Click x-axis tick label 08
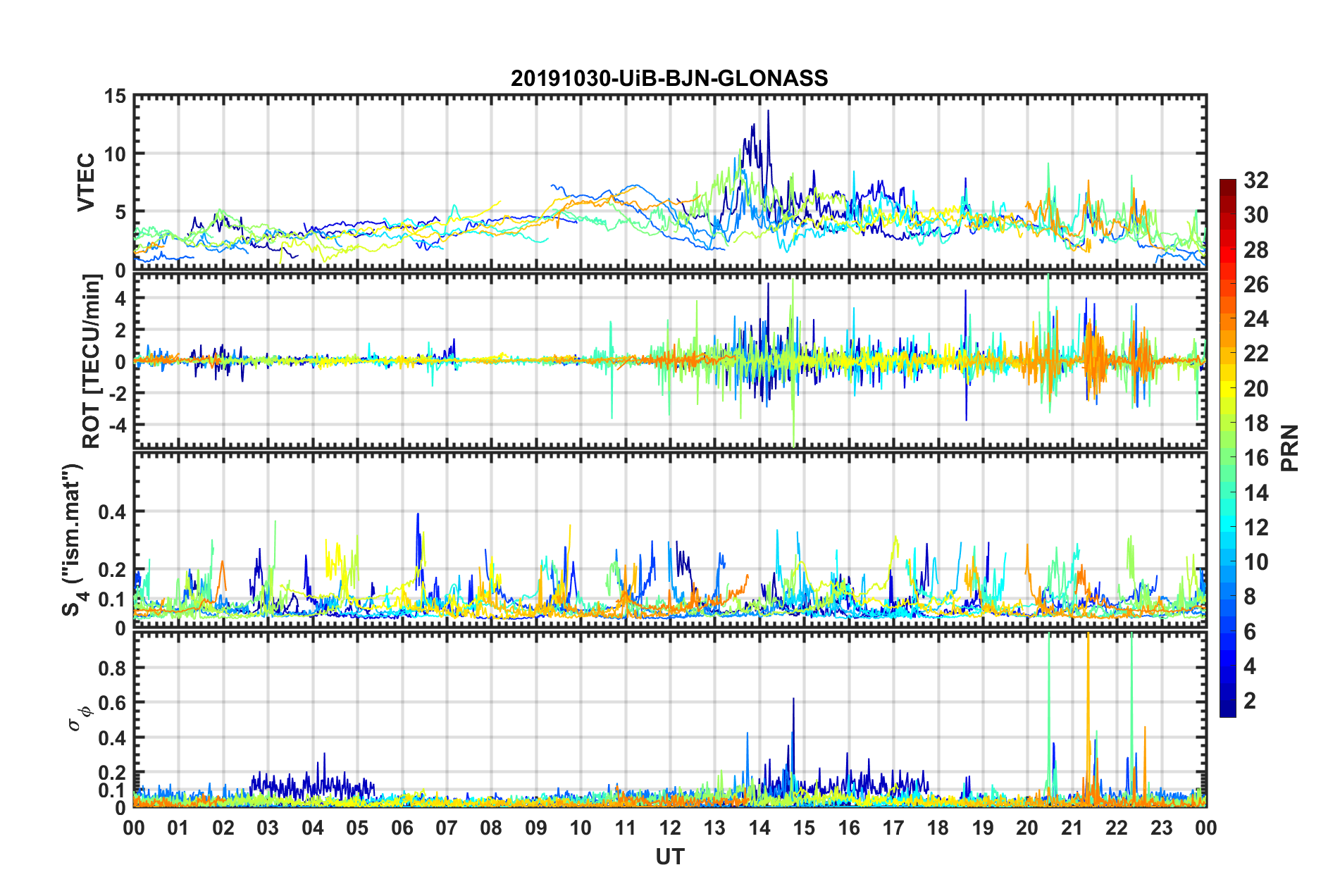This screenshot has width=1340, height=896. click(x=491, y=828)
